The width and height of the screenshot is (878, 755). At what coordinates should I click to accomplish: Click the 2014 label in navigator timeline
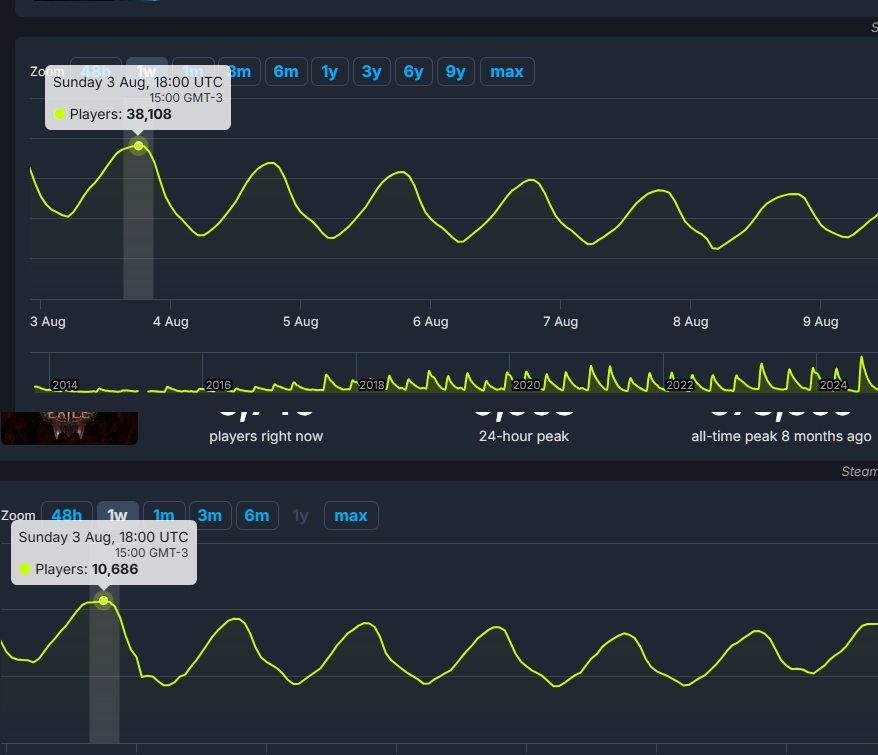pyautogui.click(x=65, y=385)
